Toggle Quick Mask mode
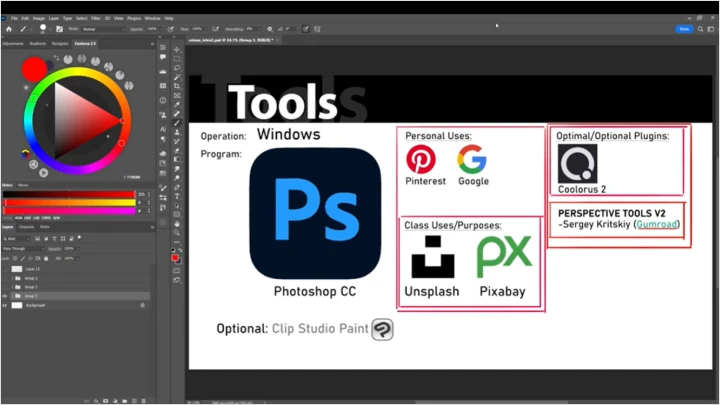 pyautogui.click(x=177, y=271)
